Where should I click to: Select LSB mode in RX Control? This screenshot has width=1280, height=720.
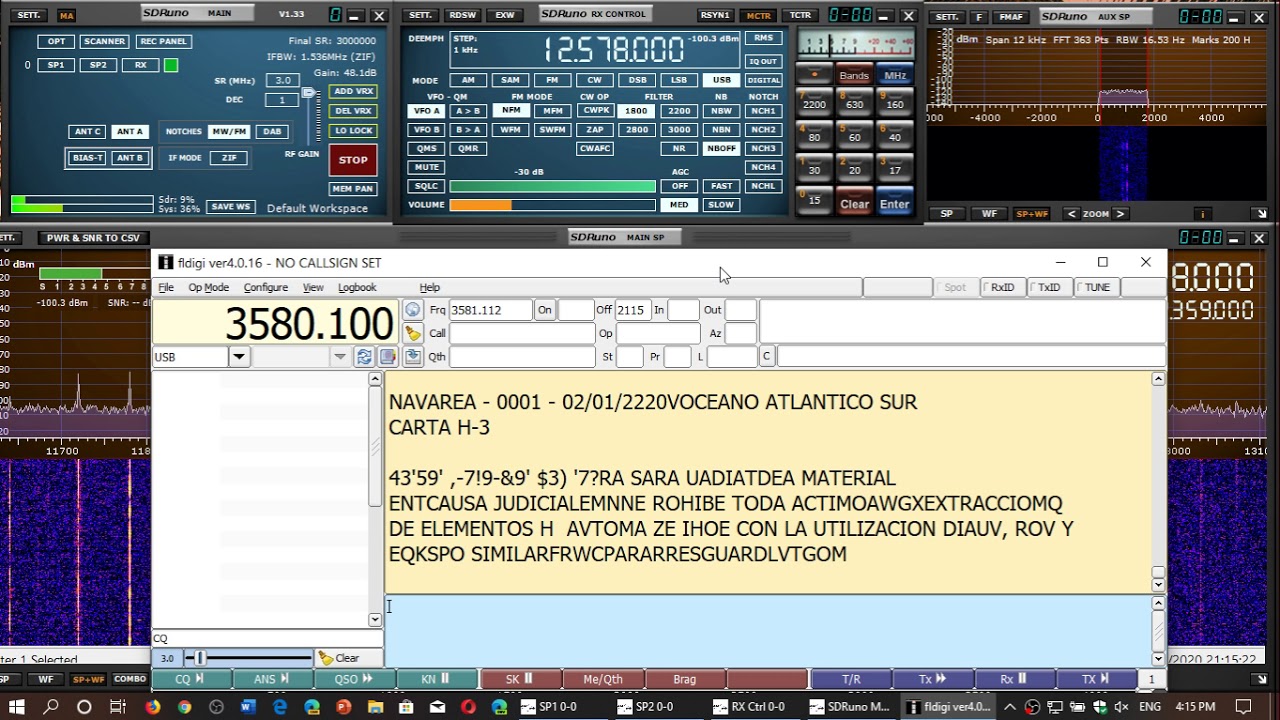click(679, 80)
